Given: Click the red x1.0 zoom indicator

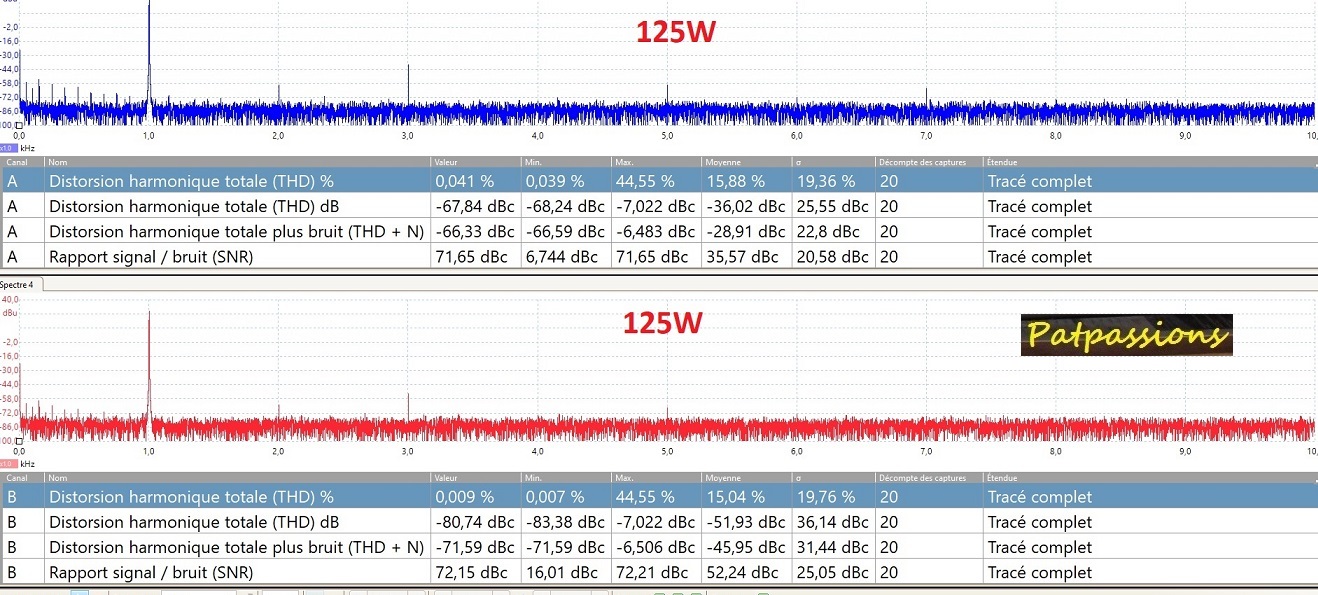Looking at the screenshot, I should [9, 464].
